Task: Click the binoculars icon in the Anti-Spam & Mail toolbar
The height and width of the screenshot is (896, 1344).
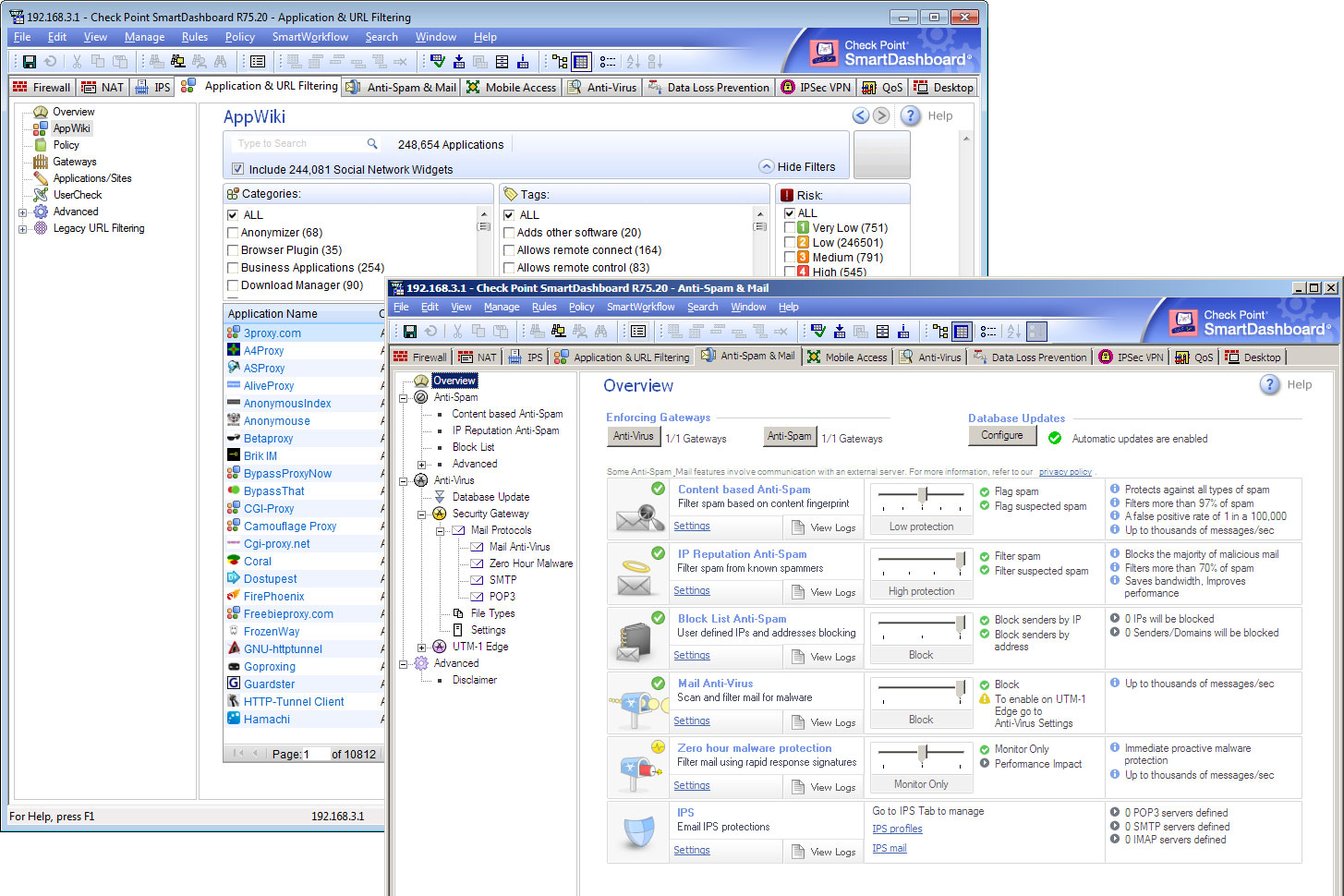Action: tap(600, 332)
